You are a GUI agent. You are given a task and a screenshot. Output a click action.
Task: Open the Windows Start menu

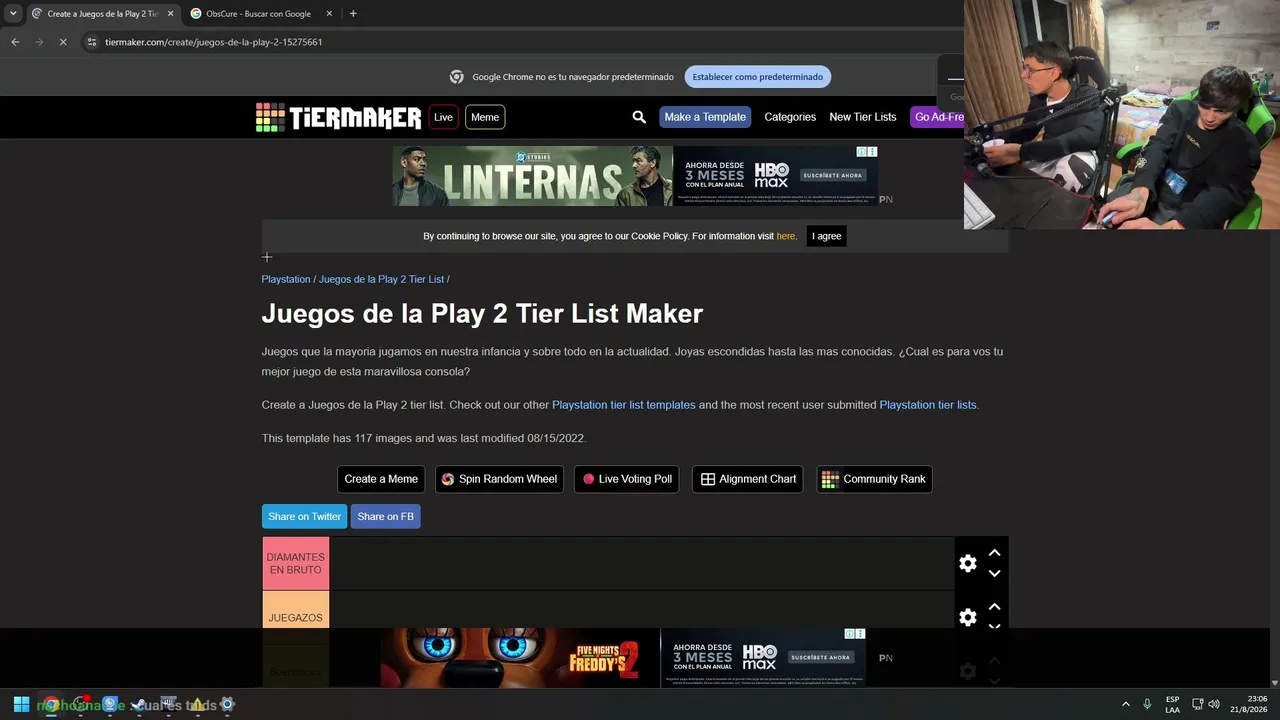pyautogui.click(x=21, y=704)
